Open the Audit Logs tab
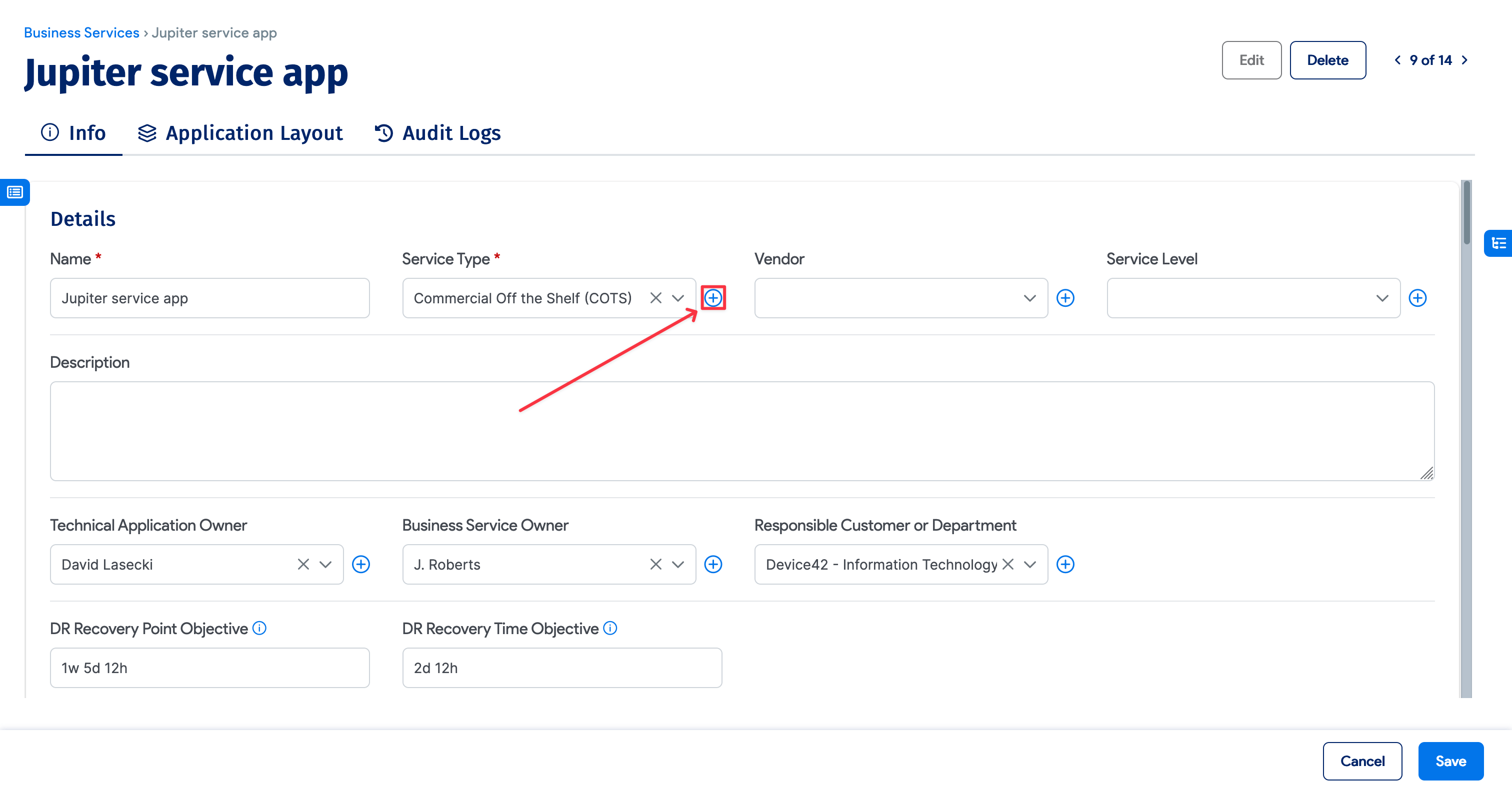The image size is (1512, 792). pos(438,133)
